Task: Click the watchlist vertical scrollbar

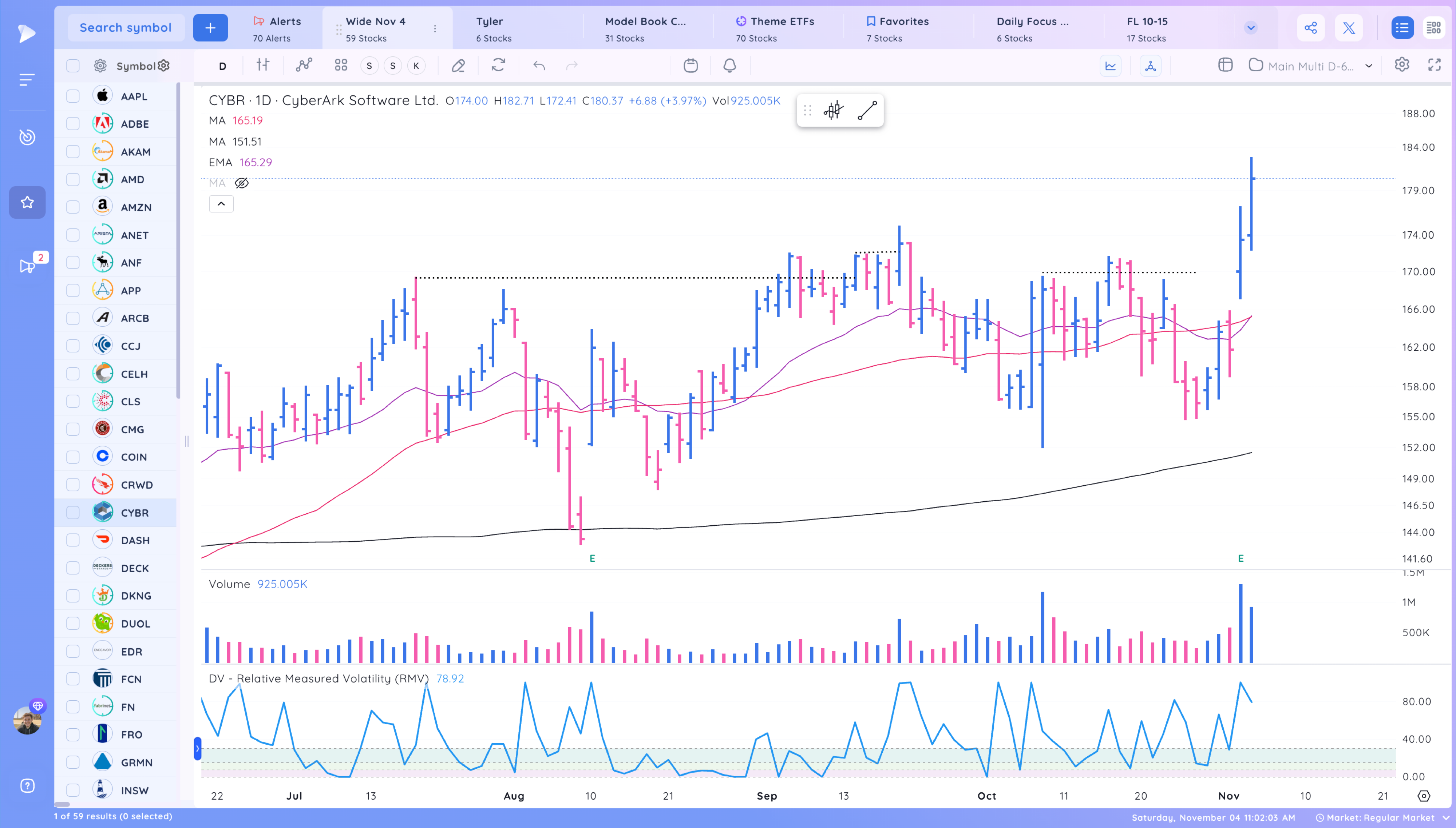Action: [178, 240]
